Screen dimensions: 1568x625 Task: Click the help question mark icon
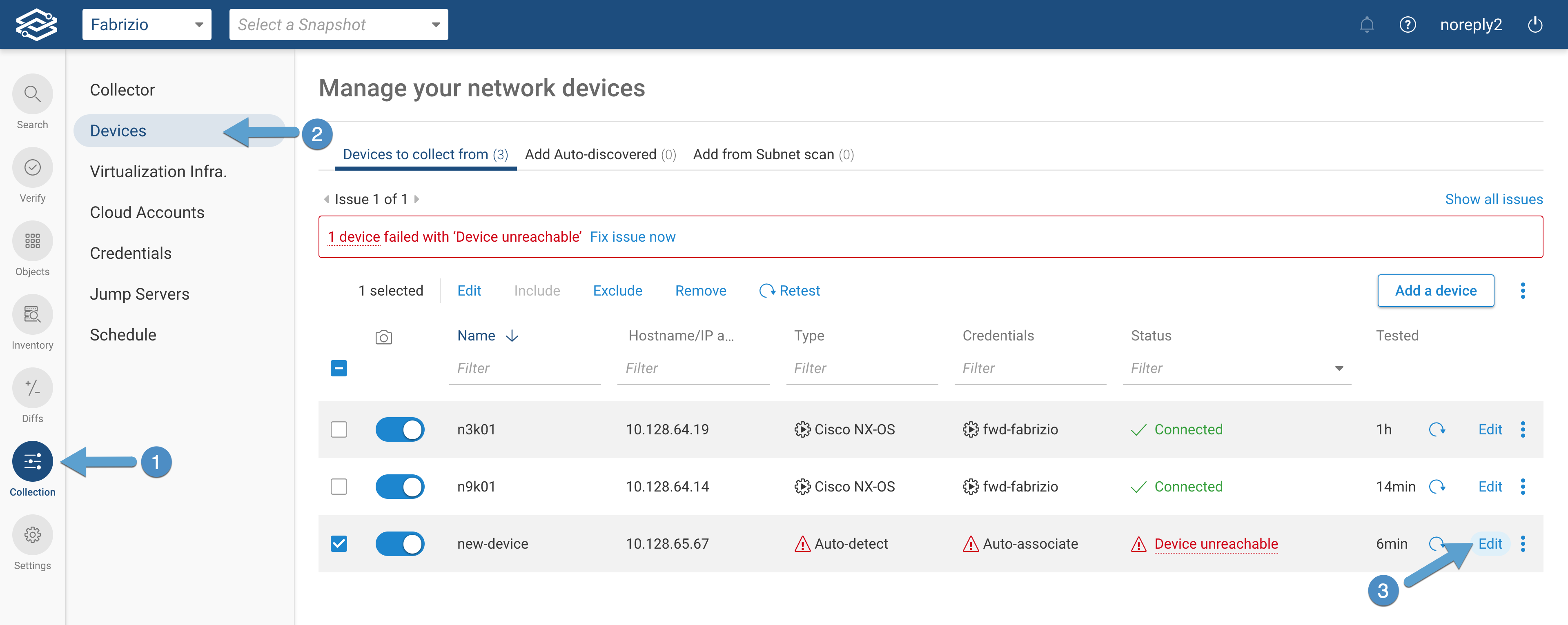[1407, 25]
